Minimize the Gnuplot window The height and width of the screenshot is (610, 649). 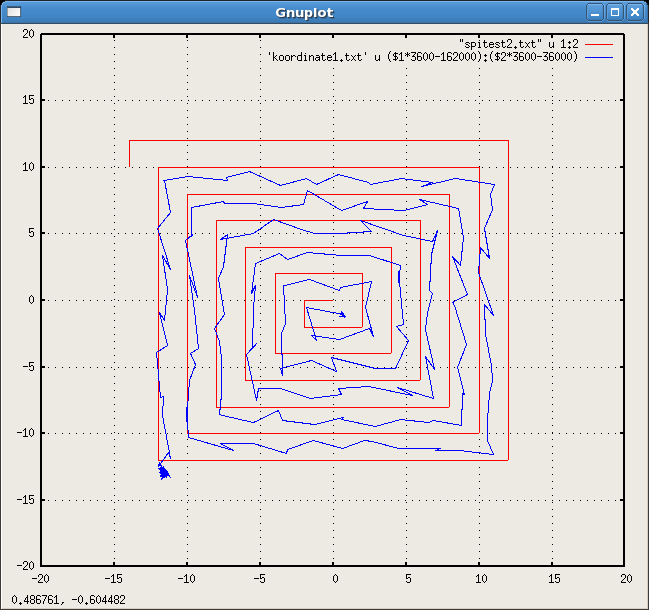tap(595, 12)
